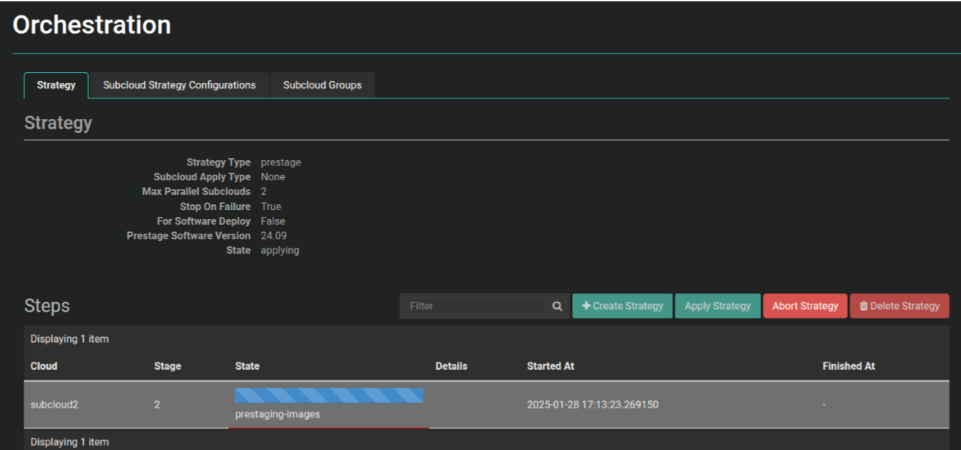Click the Abort Strategy button

[805, 306]
